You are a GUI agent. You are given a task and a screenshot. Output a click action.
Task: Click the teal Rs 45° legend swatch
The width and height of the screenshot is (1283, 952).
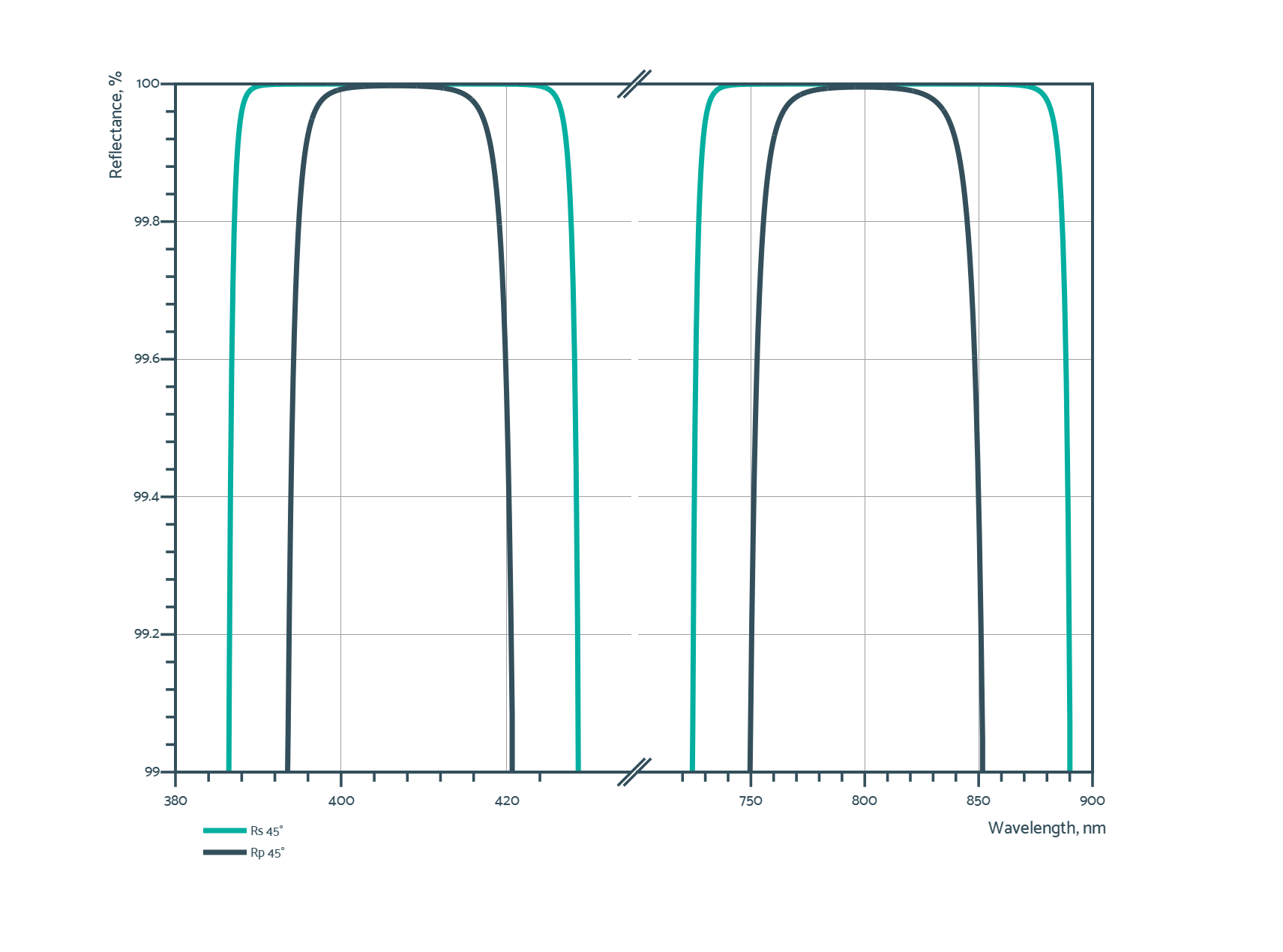[x=225, y=830]
